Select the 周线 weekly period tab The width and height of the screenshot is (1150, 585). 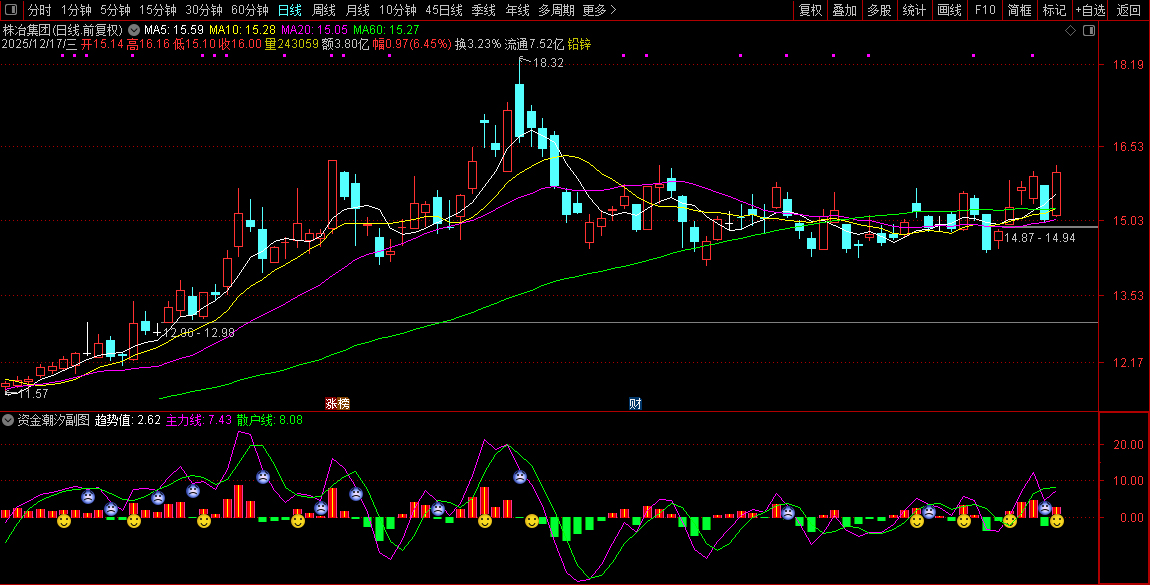pos(324,10)
